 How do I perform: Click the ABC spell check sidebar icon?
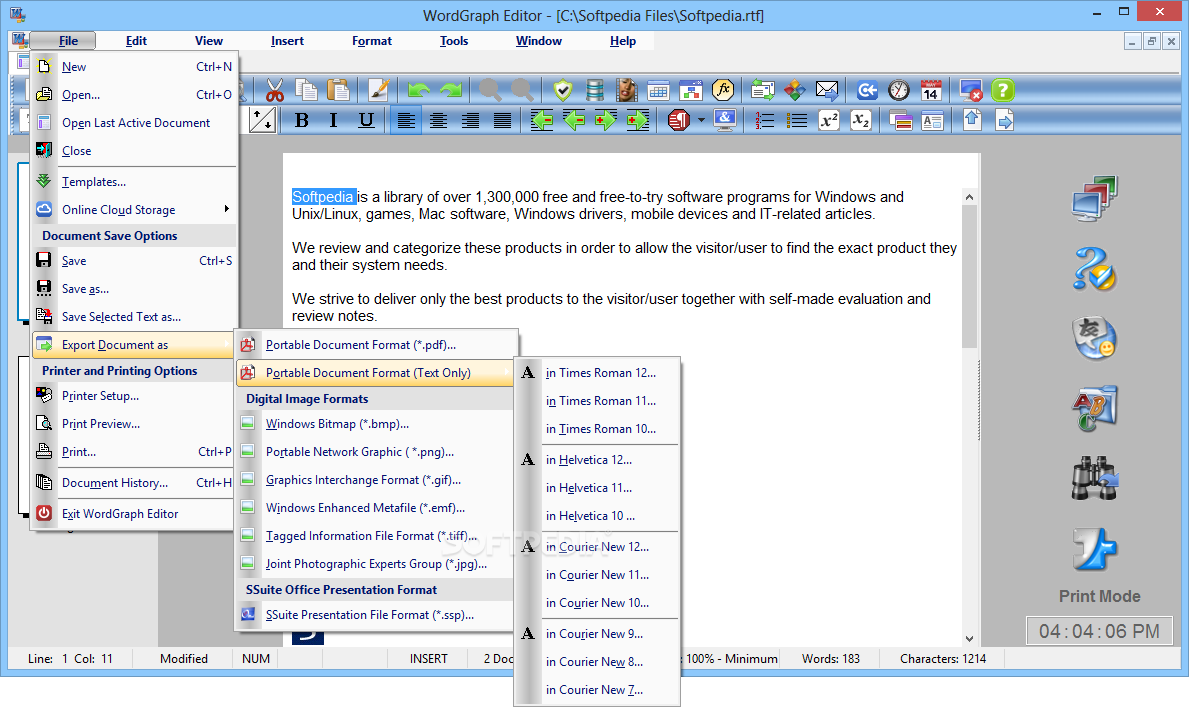pyautogui.click(x=1094, y=408)
